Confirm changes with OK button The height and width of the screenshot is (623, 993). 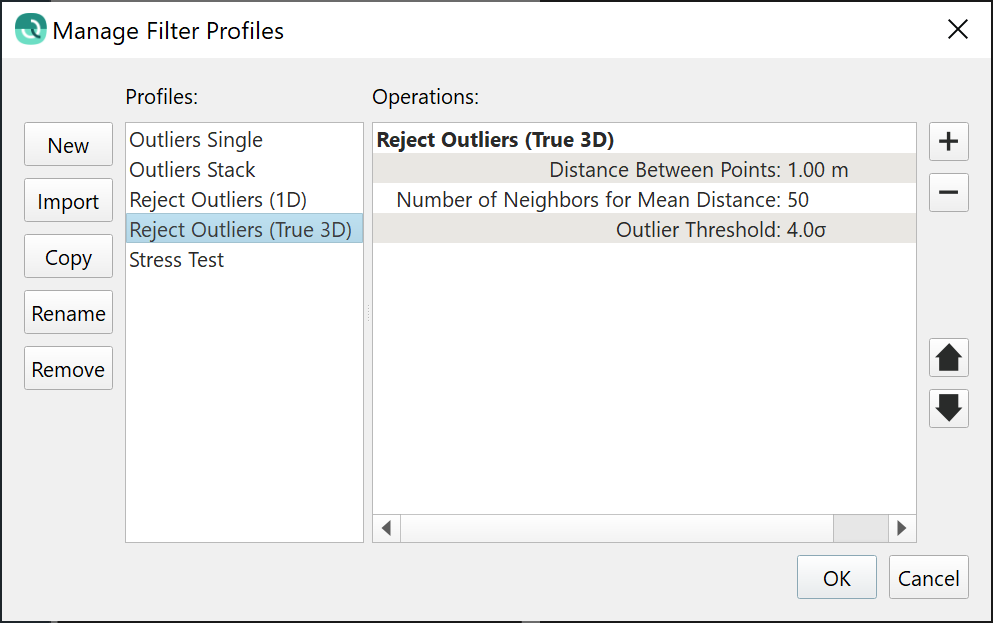pyautogui.click(x=836, y=578)
